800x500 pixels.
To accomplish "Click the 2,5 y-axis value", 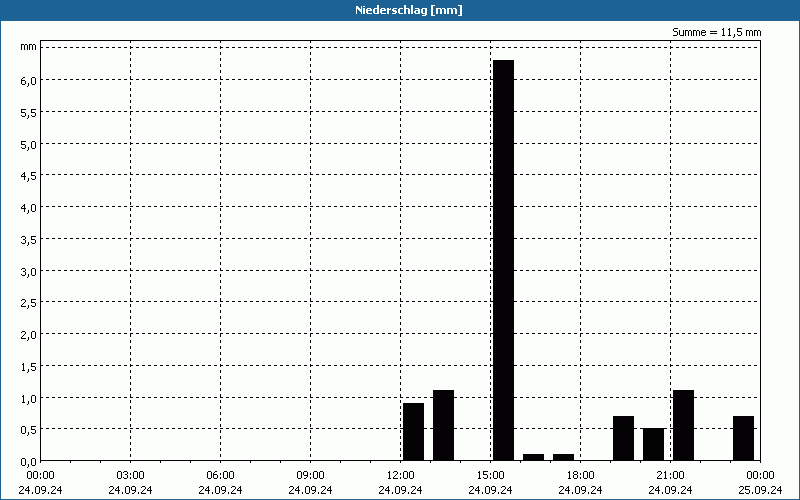I will click(29, 303).
